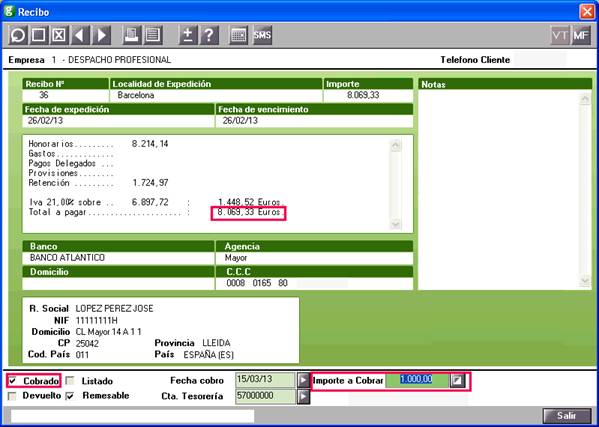Screen dimensions: 599x427
Task: Click the Salir button
Action: (x=567, y=416)
